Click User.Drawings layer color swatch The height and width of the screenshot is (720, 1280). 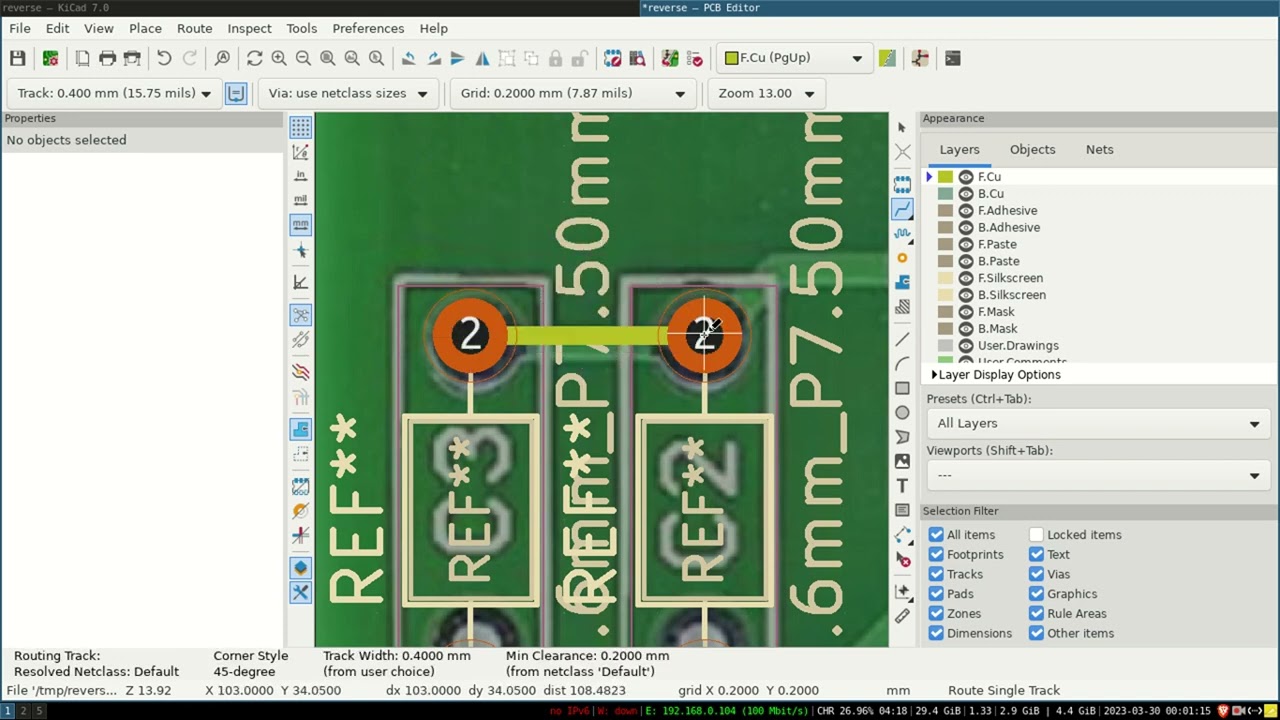click(945, 345)
